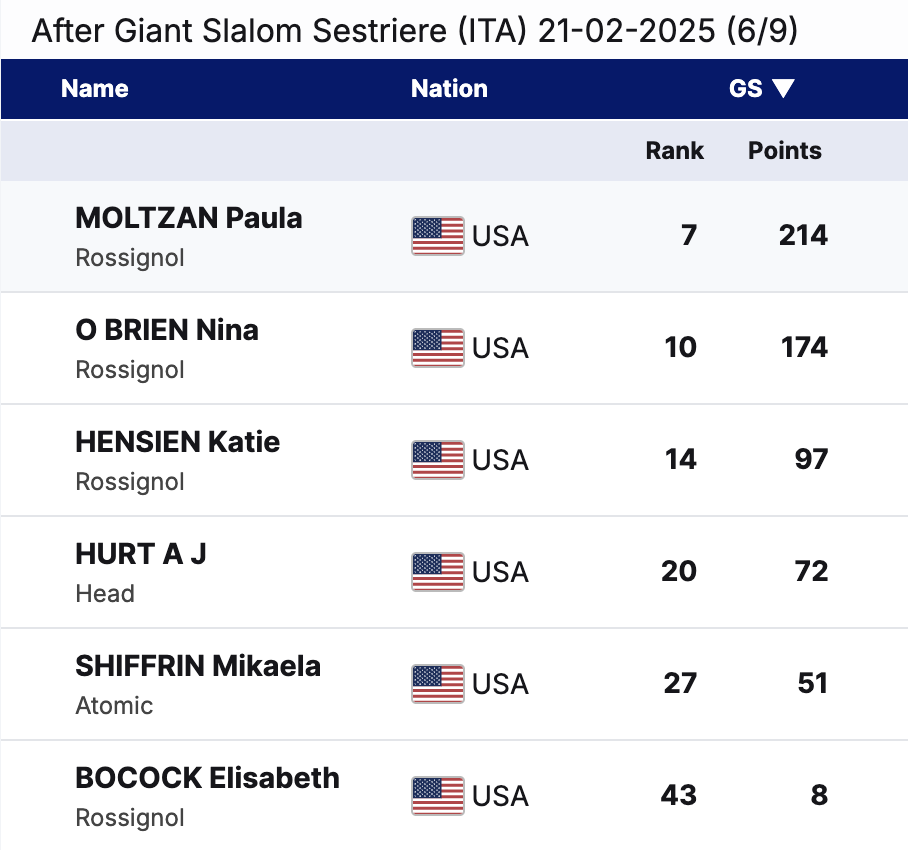Click the Atomic brand under Shiffrin
Image resolution: width=908 pixels, height=850 pixels.
tap(114, 706)
